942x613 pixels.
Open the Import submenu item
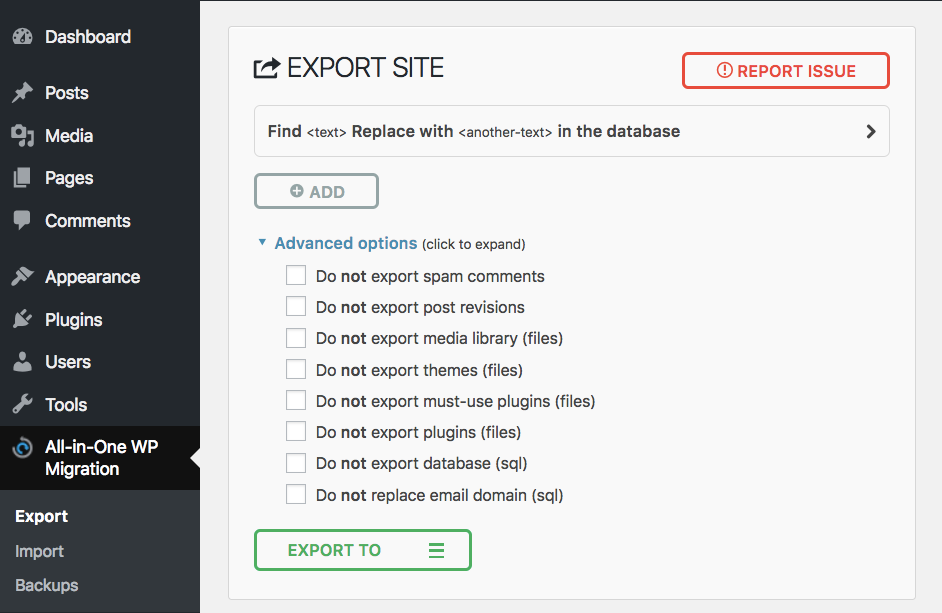point(40,551)
